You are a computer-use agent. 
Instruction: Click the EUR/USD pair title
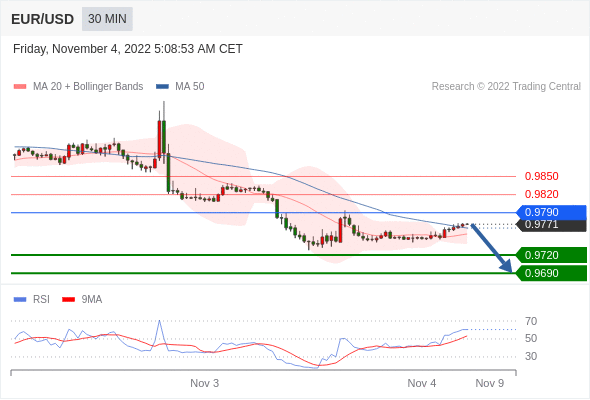pyautogui.click(x=43, y=19)
